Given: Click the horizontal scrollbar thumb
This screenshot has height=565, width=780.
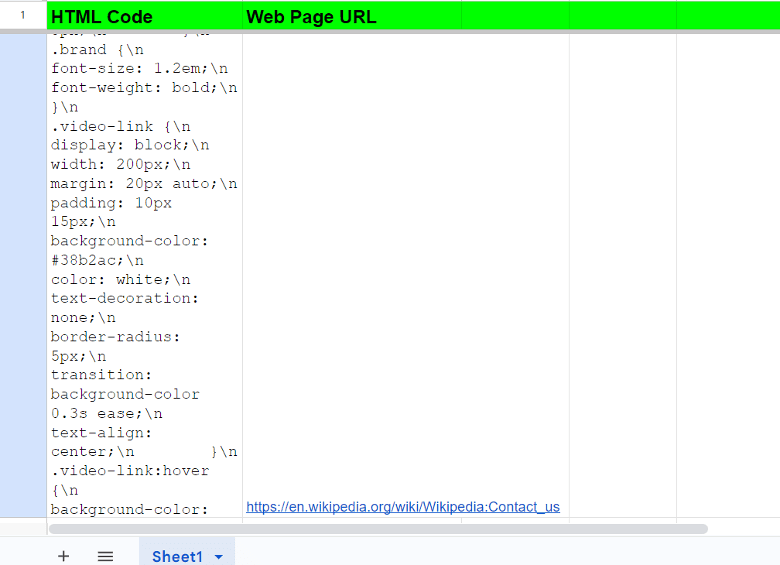Looking at the screenshot, I should tap(380, 528).
